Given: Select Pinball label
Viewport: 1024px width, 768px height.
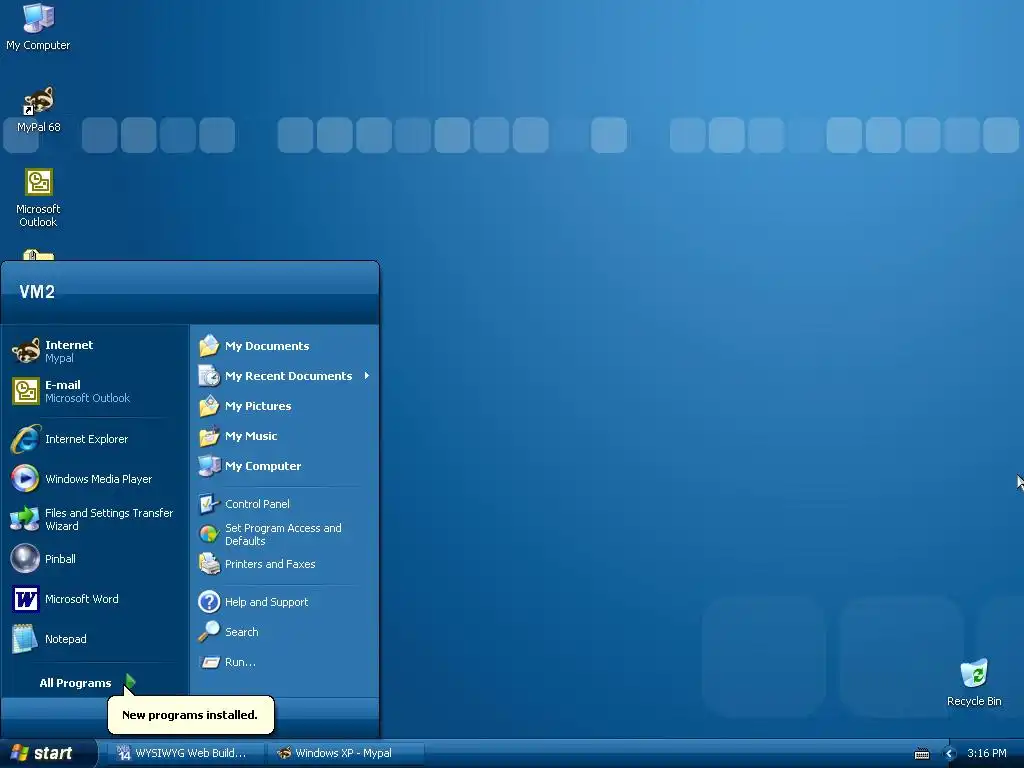Looking at the screenshot, I should click(x=60, y=559).
